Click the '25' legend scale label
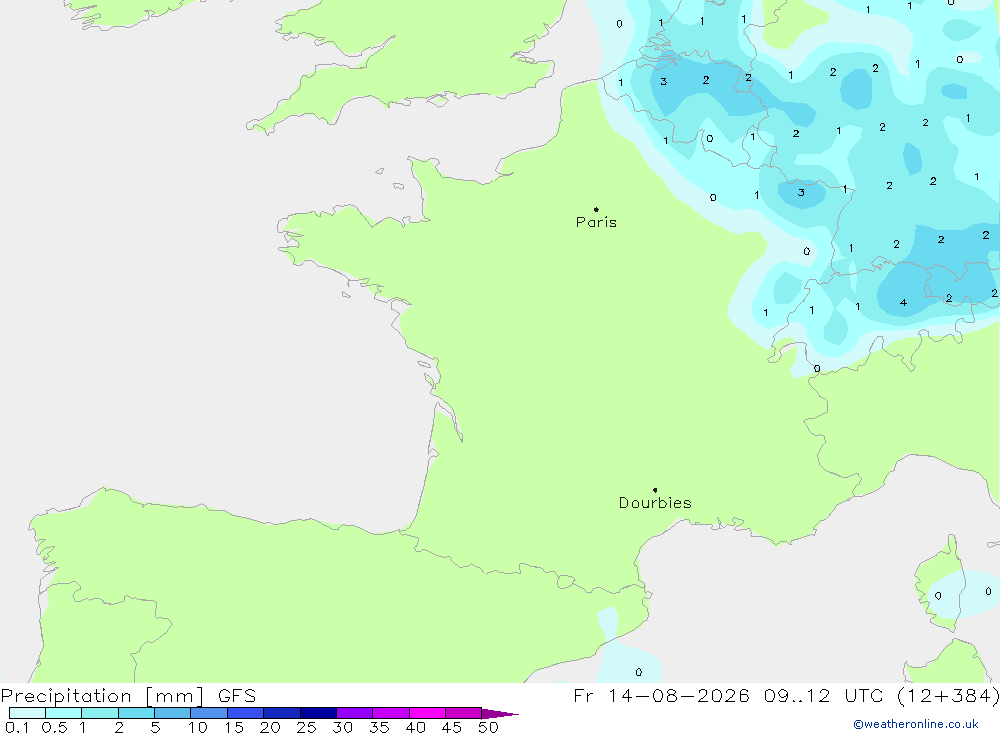The height and width of the screenshot is (733, 1000). (307, 727)
